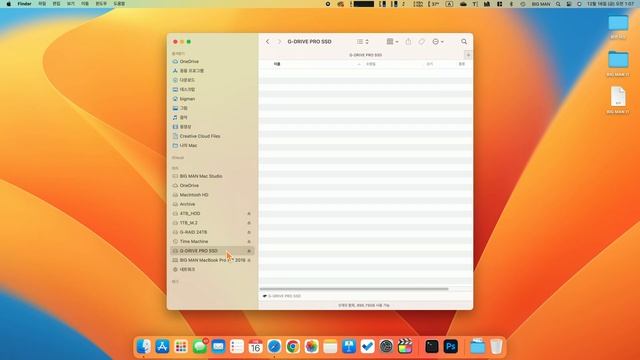This screenshot has width=640, height=360.
Task: Open Launchpad from the Dock
Action: tap(181, 347)
